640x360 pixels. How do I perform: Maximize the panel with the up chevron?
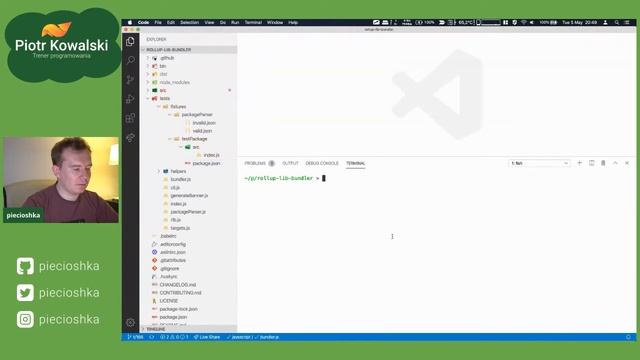[615, 163]
